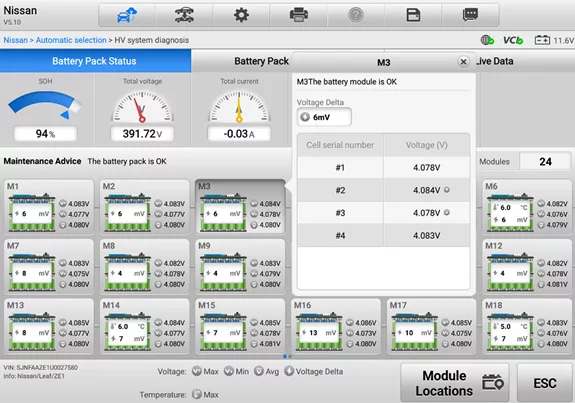Click the -0.03A total current value
The image size is (575, 403).
click(x=239, y=134)
